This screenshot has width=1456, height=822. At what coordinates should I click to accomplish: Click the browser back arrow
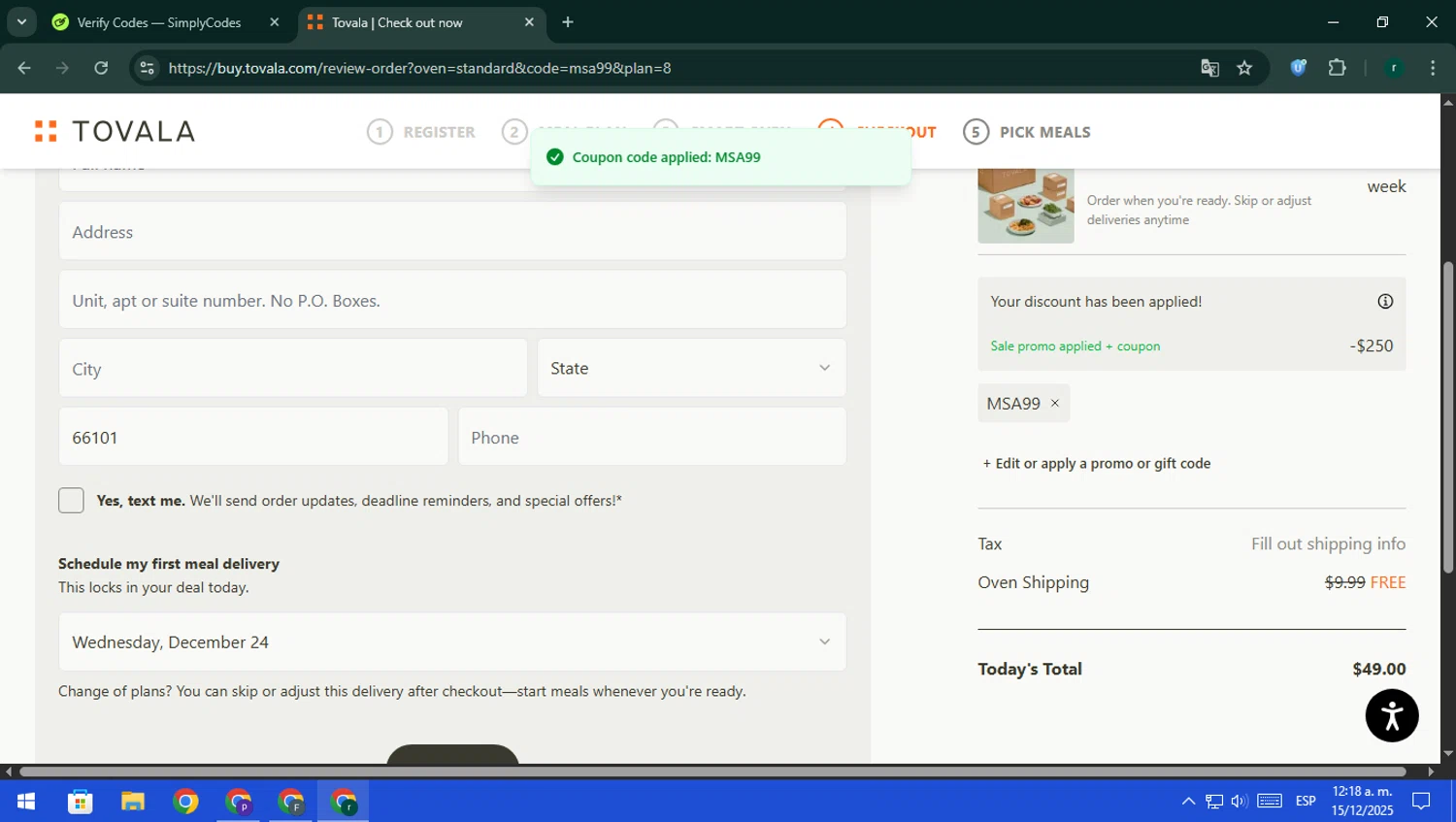pyautogui.click(x=24, y=68)
